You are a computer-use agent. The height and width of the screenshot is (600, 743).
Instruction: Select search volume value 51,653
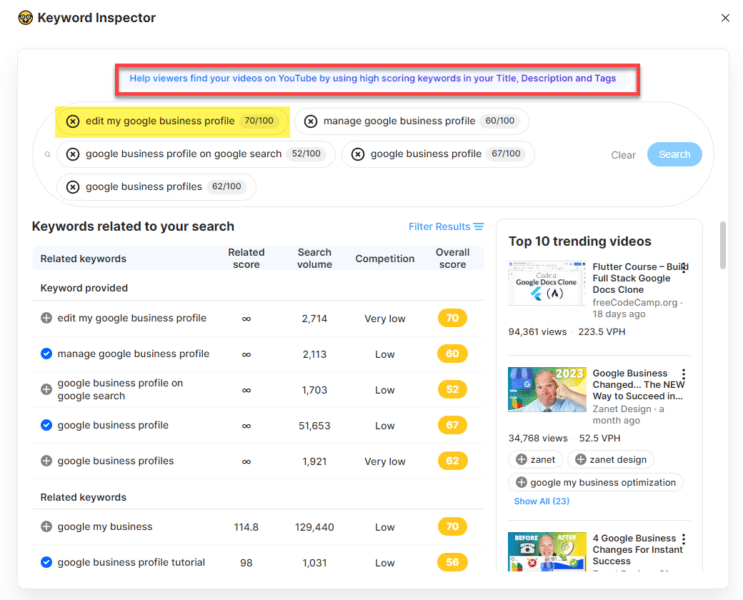(314, 426)
